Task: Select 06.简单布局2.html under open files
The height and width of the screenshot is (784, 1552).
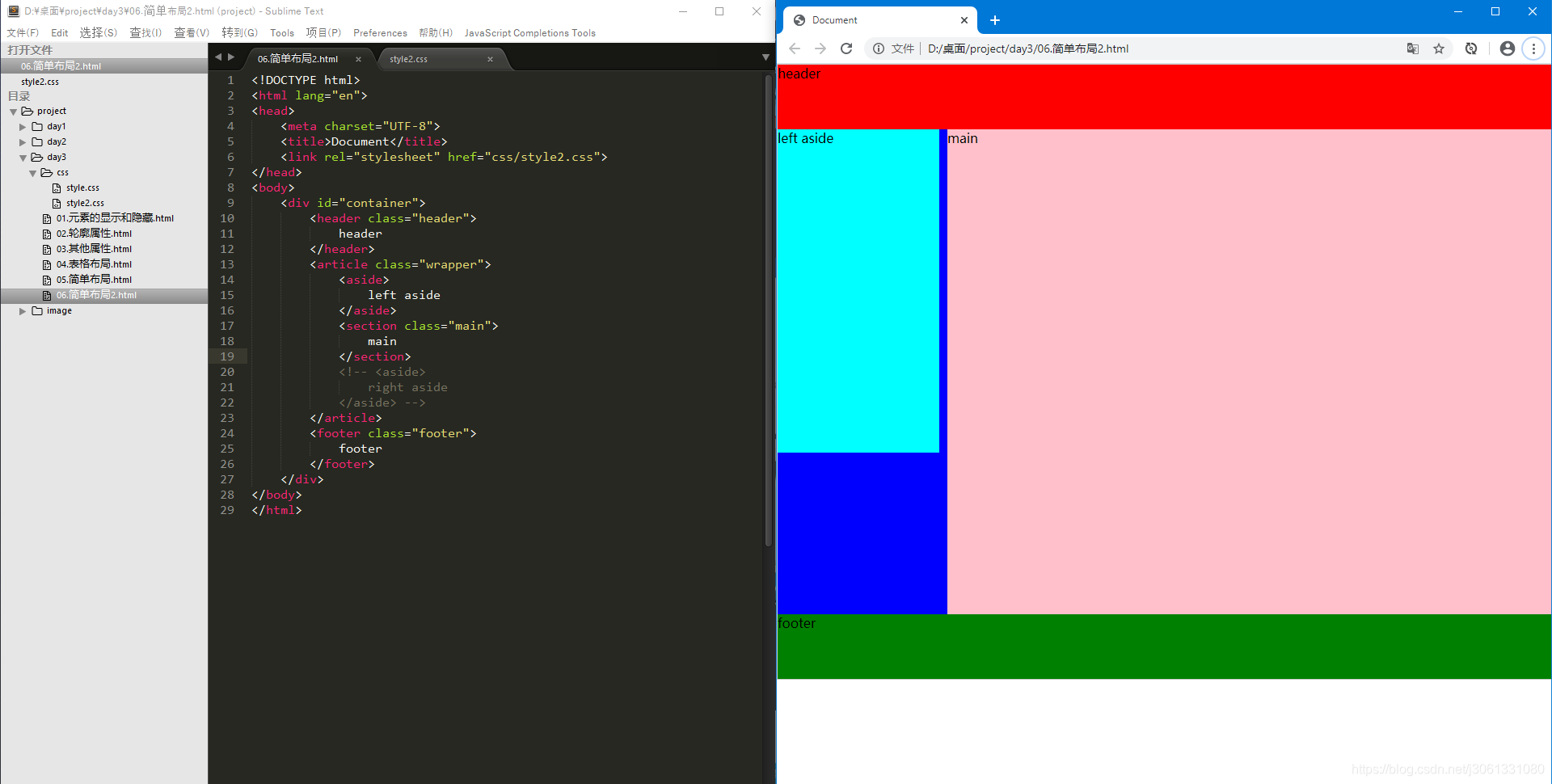Action: click(x=103, y=66)
